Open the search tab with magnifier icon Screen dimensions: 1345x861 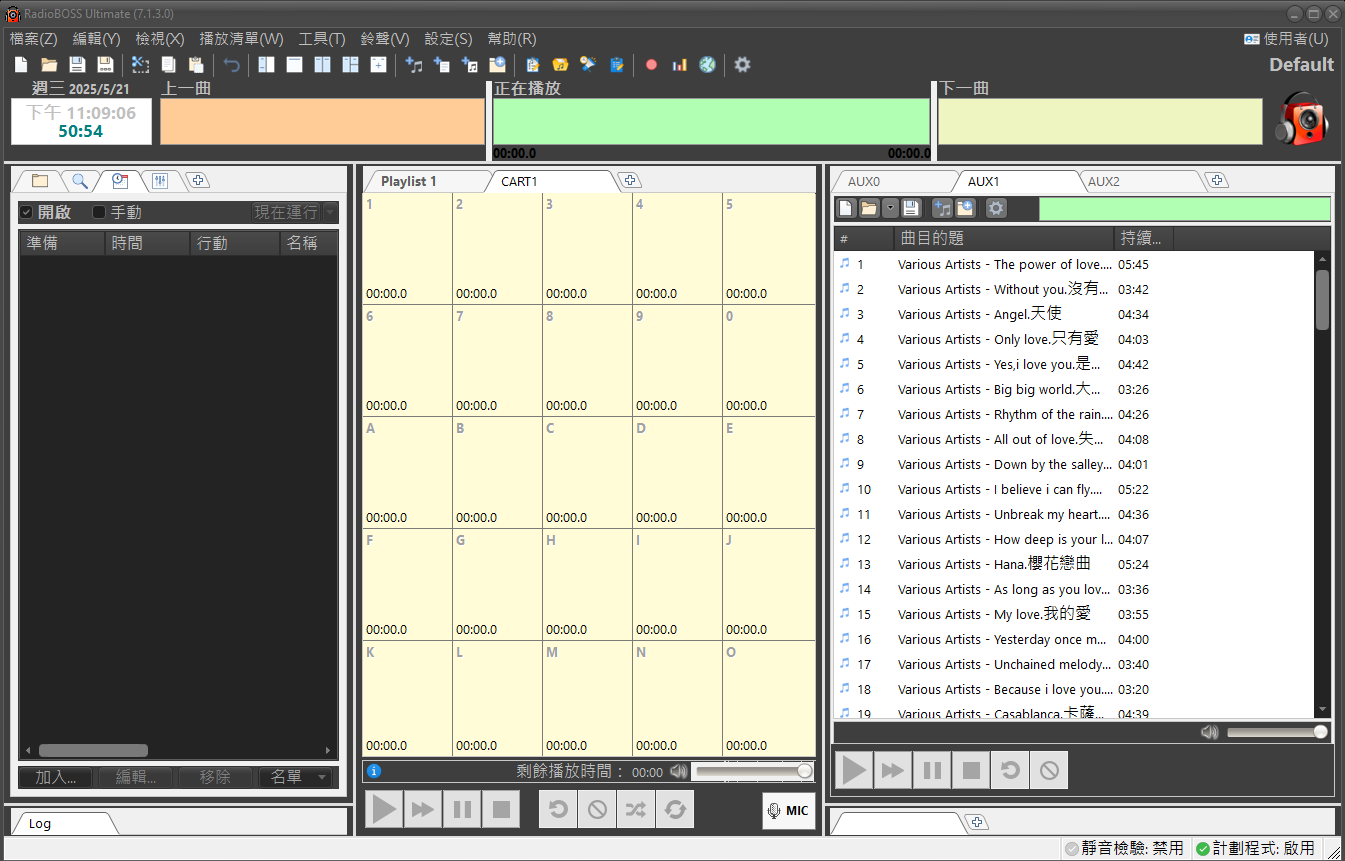point(79,181)
